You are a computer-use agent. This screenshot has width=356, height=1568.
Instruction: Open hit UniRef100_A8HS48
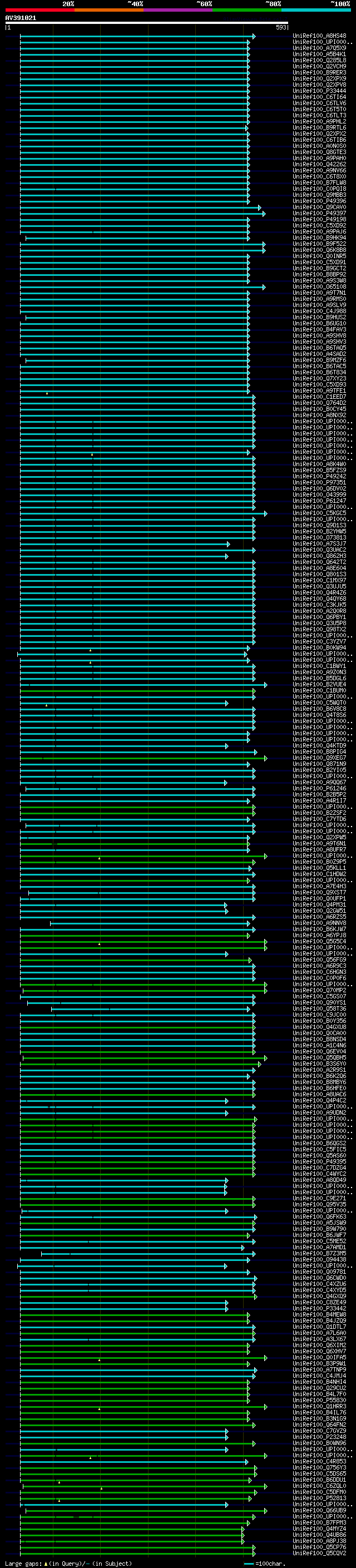[x=319, y=36]
